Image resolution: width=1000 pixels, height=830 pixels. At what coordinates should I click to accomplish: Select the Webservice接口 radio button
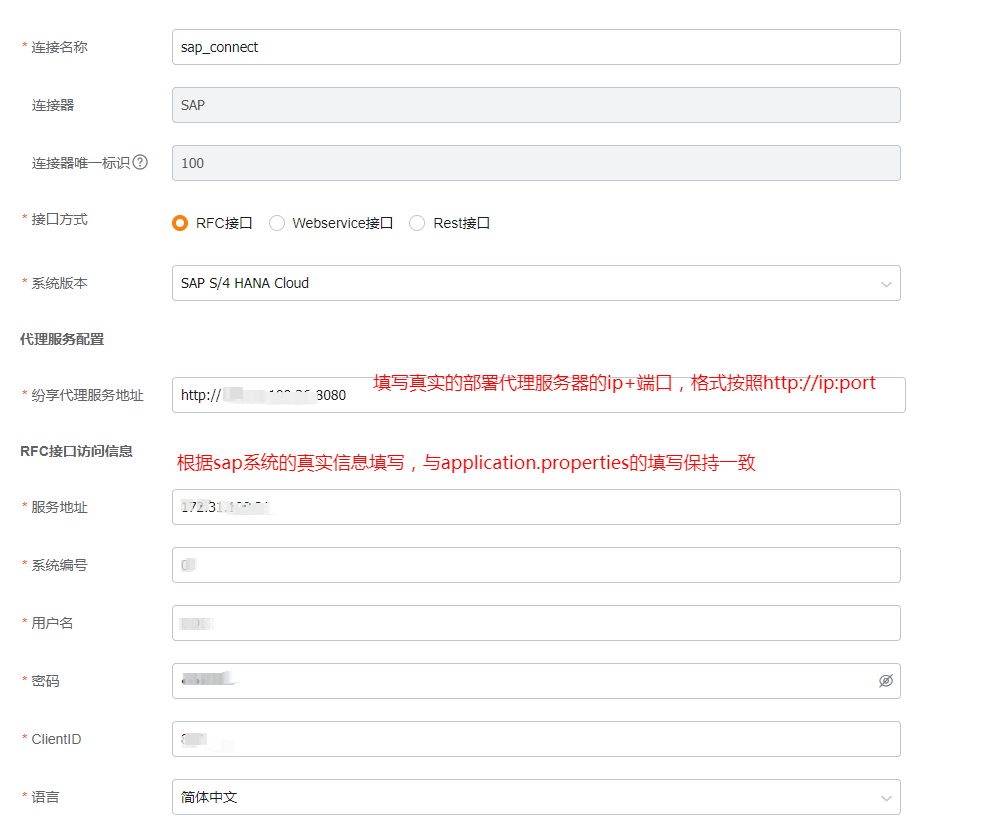tap(277, 223)
